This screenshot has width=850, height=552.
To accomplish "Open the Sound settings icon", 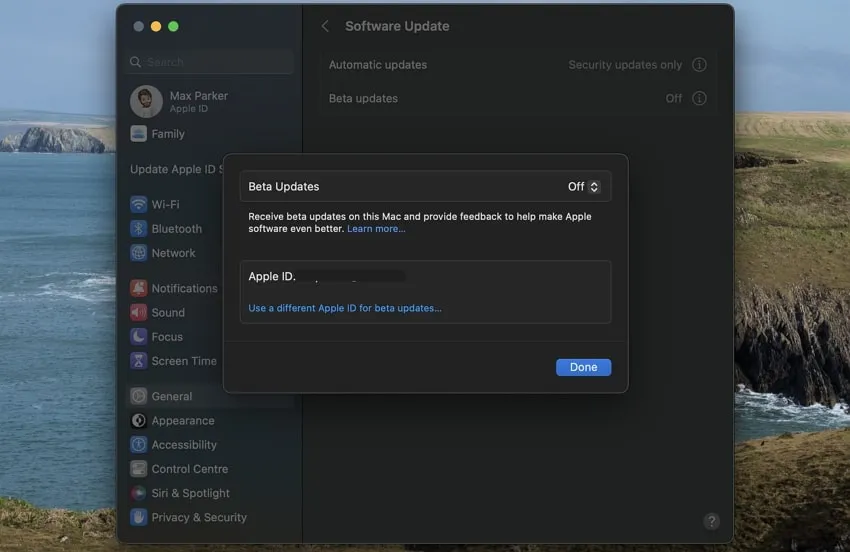I will coord(138,312).
